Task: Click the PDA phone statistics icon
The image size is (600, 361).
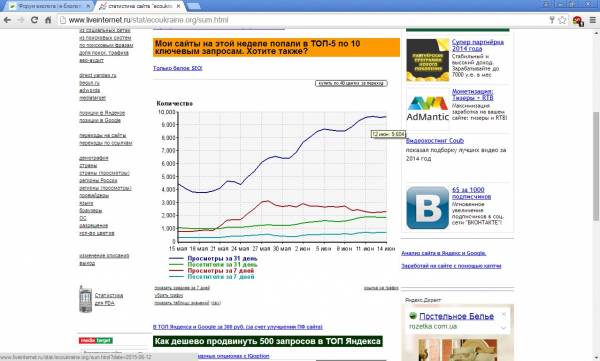Action: point(85,299)
